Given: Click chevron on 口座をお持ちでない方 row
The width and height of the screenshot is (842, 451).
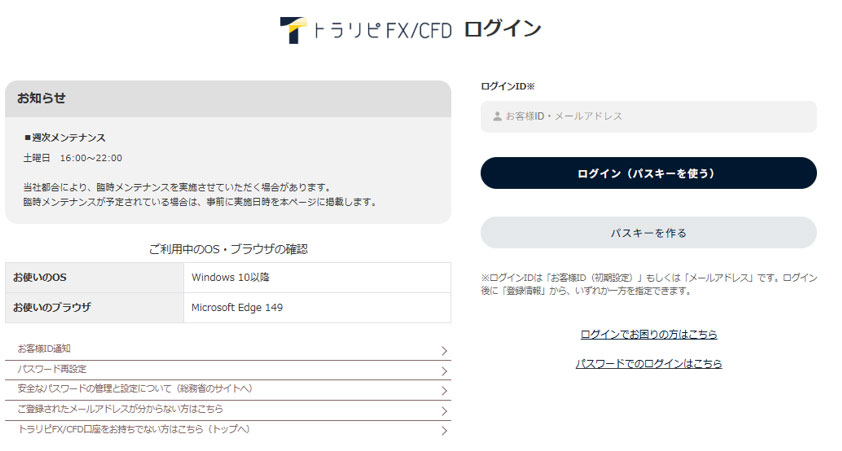Looking at the screenshot, I should (444, 431).
